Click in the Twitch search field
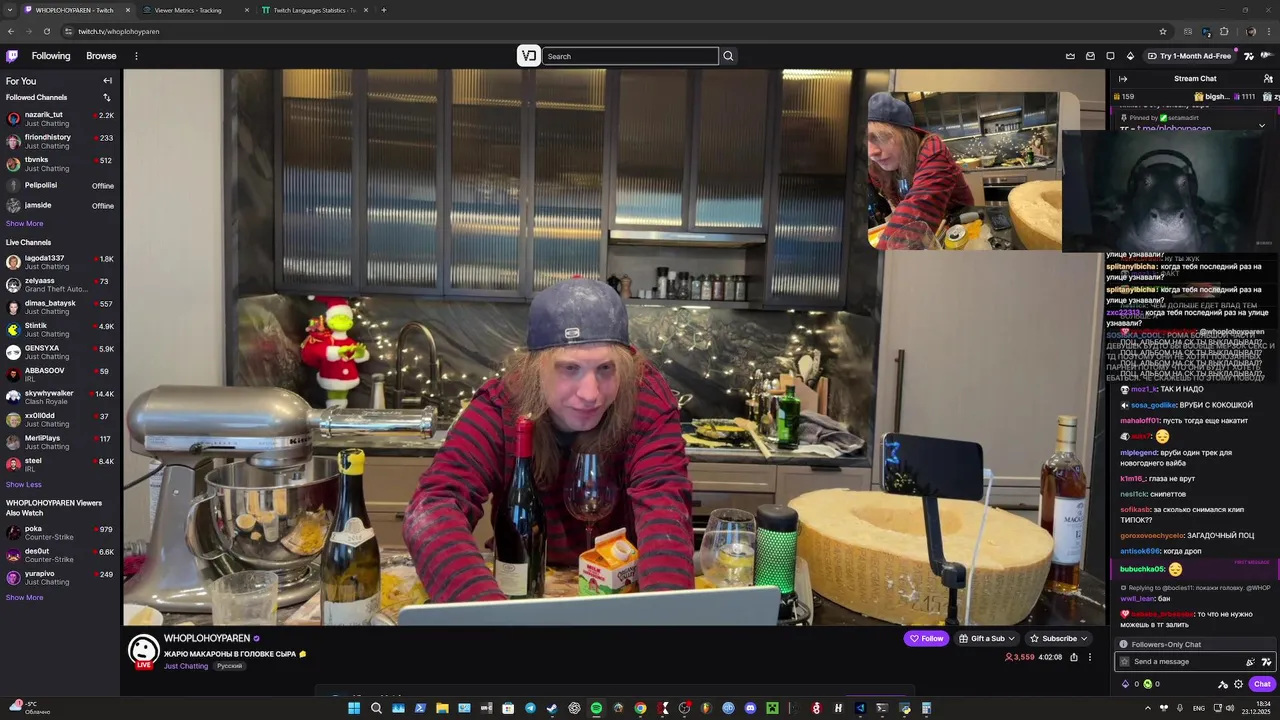1280x720 pixels. [x=630, y=56]
